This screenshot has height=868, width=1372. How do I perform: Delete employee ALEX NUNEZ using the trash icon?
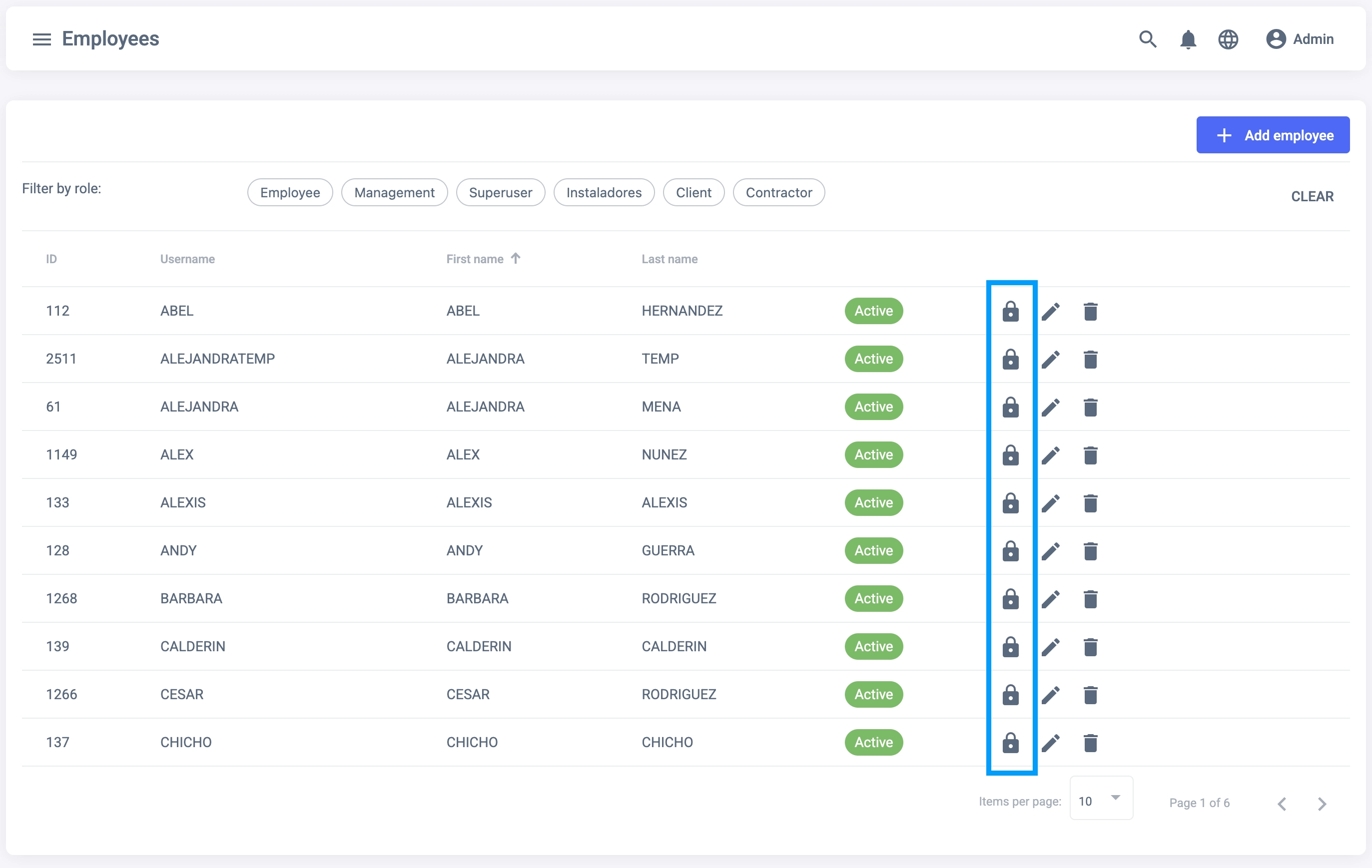[x=1090, y=455]
